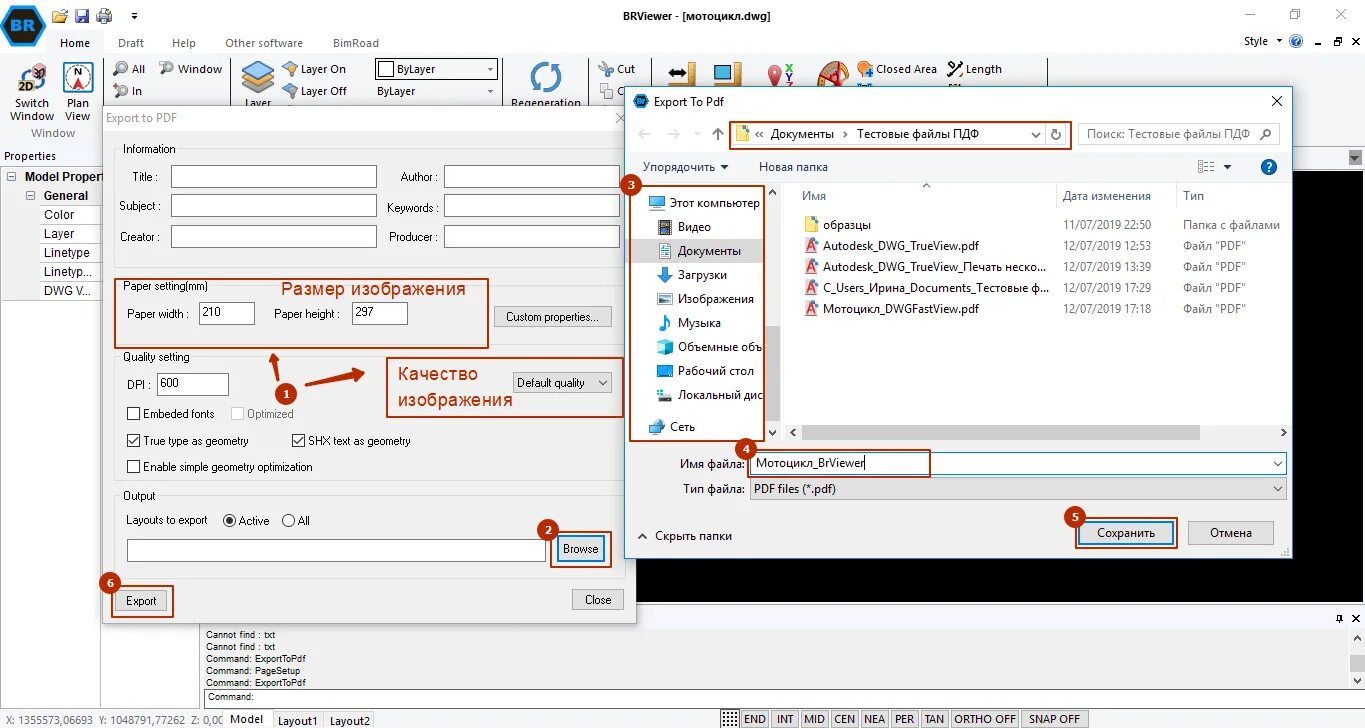The width and height of the screenshot is (1365, 728).
Task: Click the Export button
Action: pos(141,601)
